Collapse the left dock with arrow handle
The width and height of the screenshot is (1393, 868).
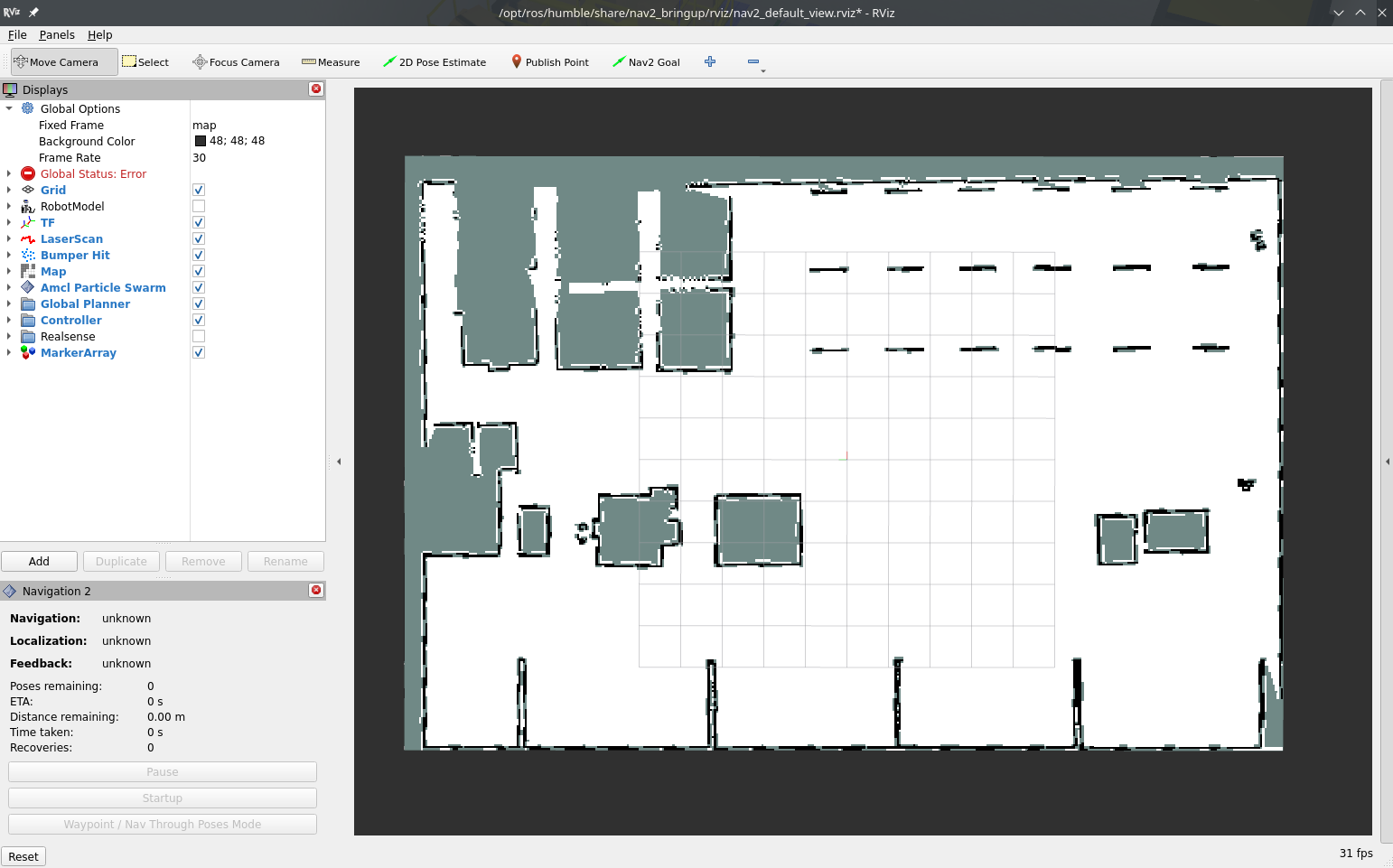point(339,462)
